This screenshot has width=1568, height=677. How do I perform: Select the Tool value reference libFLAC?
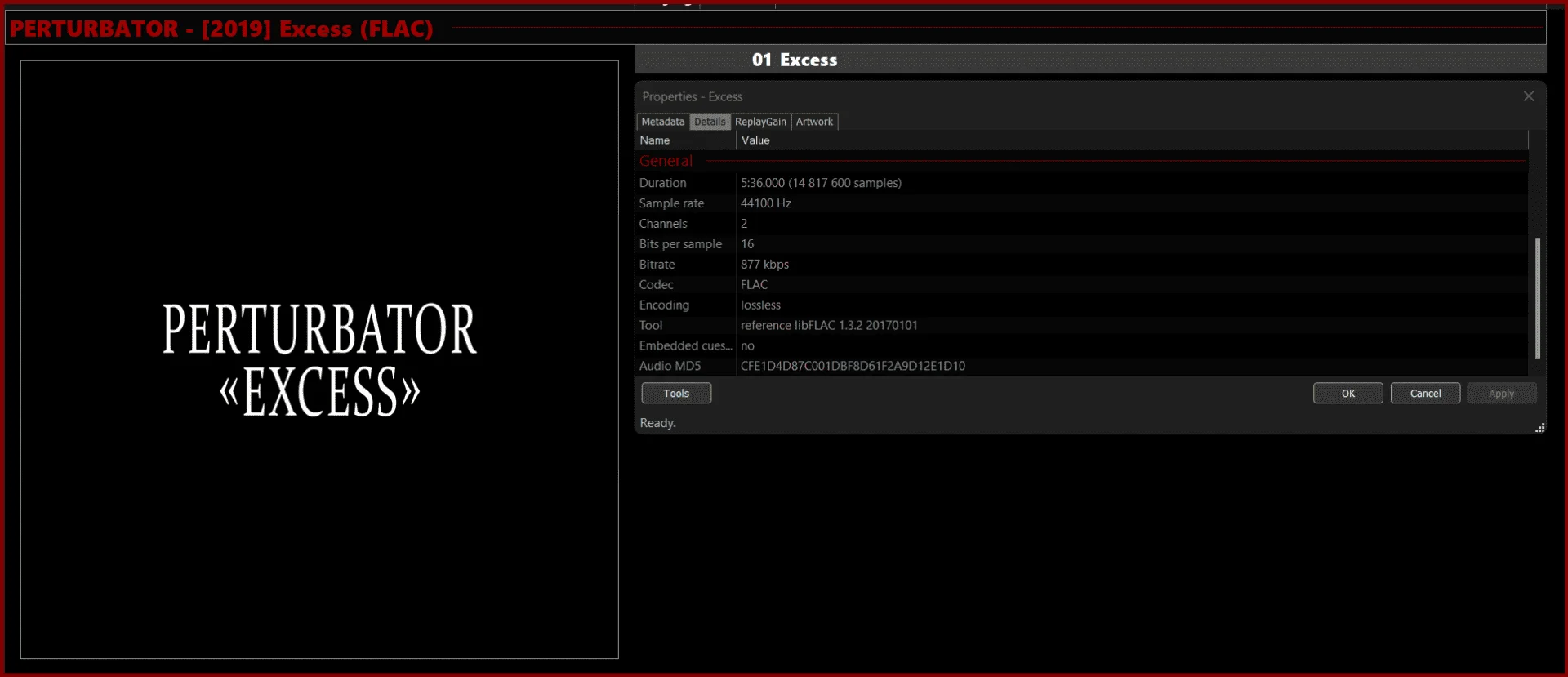[829, 325]
